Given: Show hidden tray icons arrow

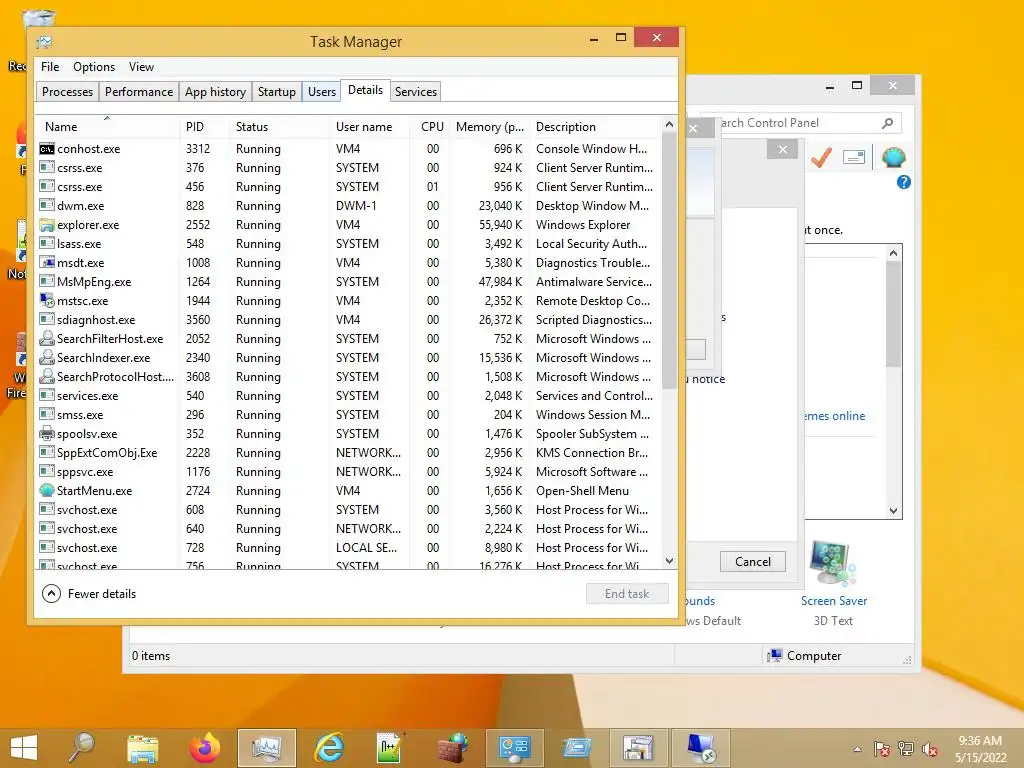Looking at the screenshot, I should [857, 749].
